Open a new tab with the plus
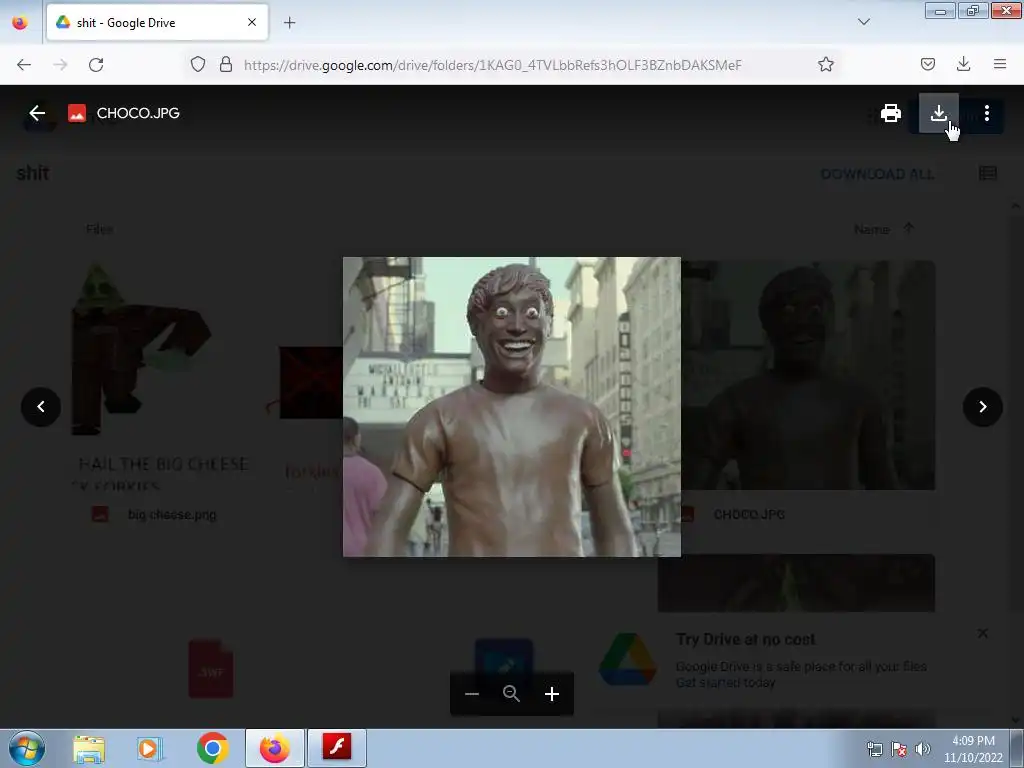 coord(289,23)
